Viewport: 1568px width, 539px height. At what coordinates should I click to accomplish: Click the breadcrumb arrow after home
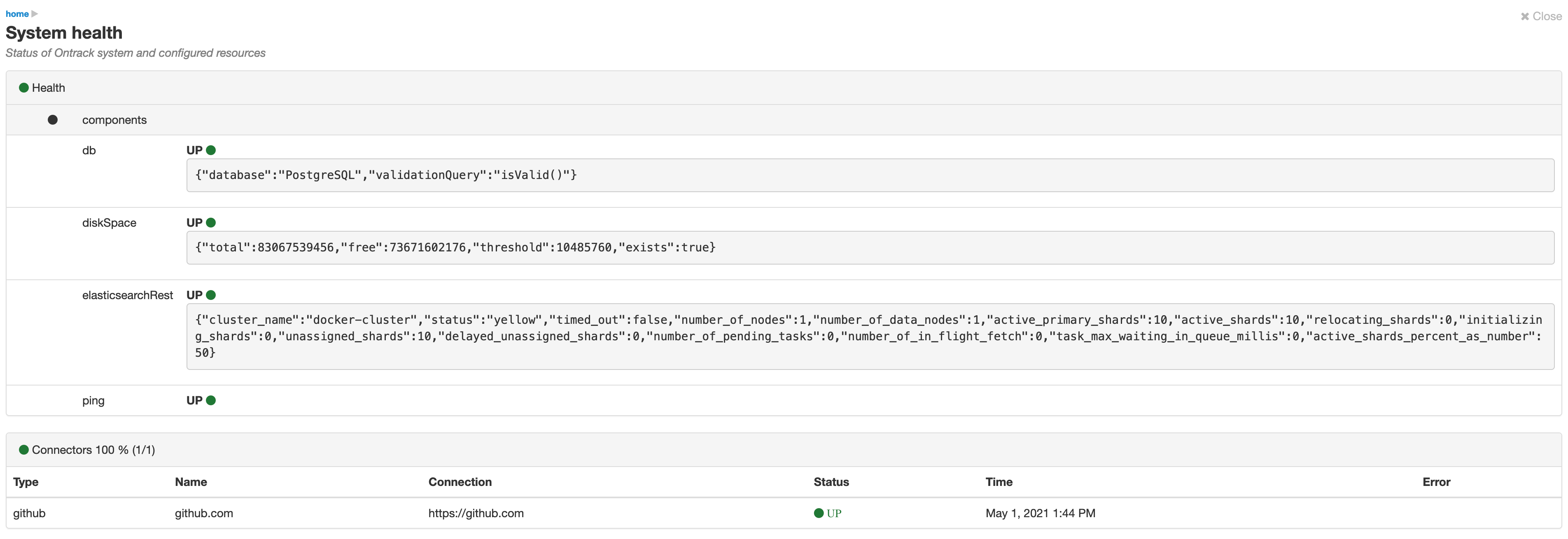point(35,14)
